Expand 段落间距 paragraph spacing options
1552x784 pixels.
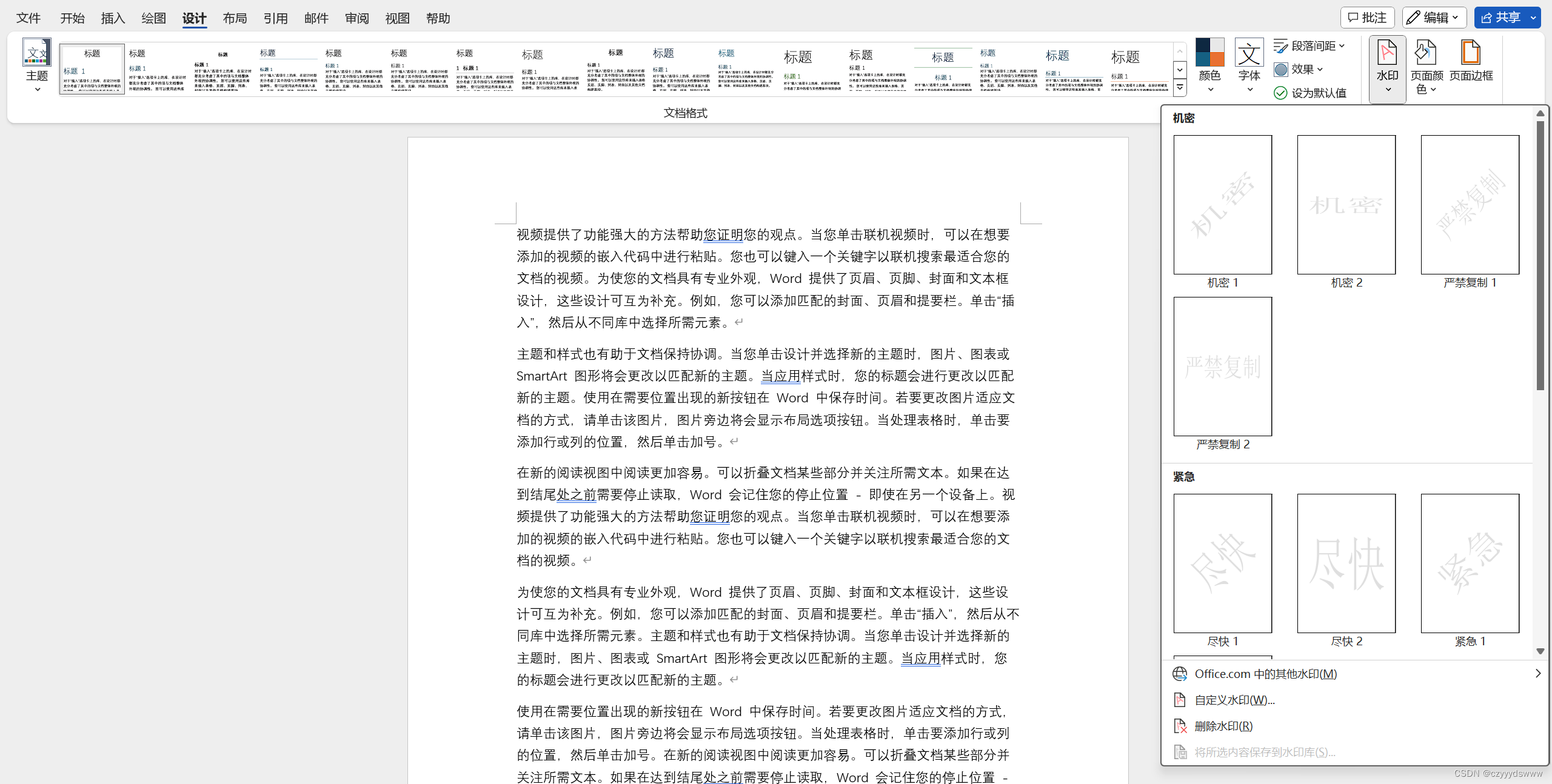click(1309, 46)
